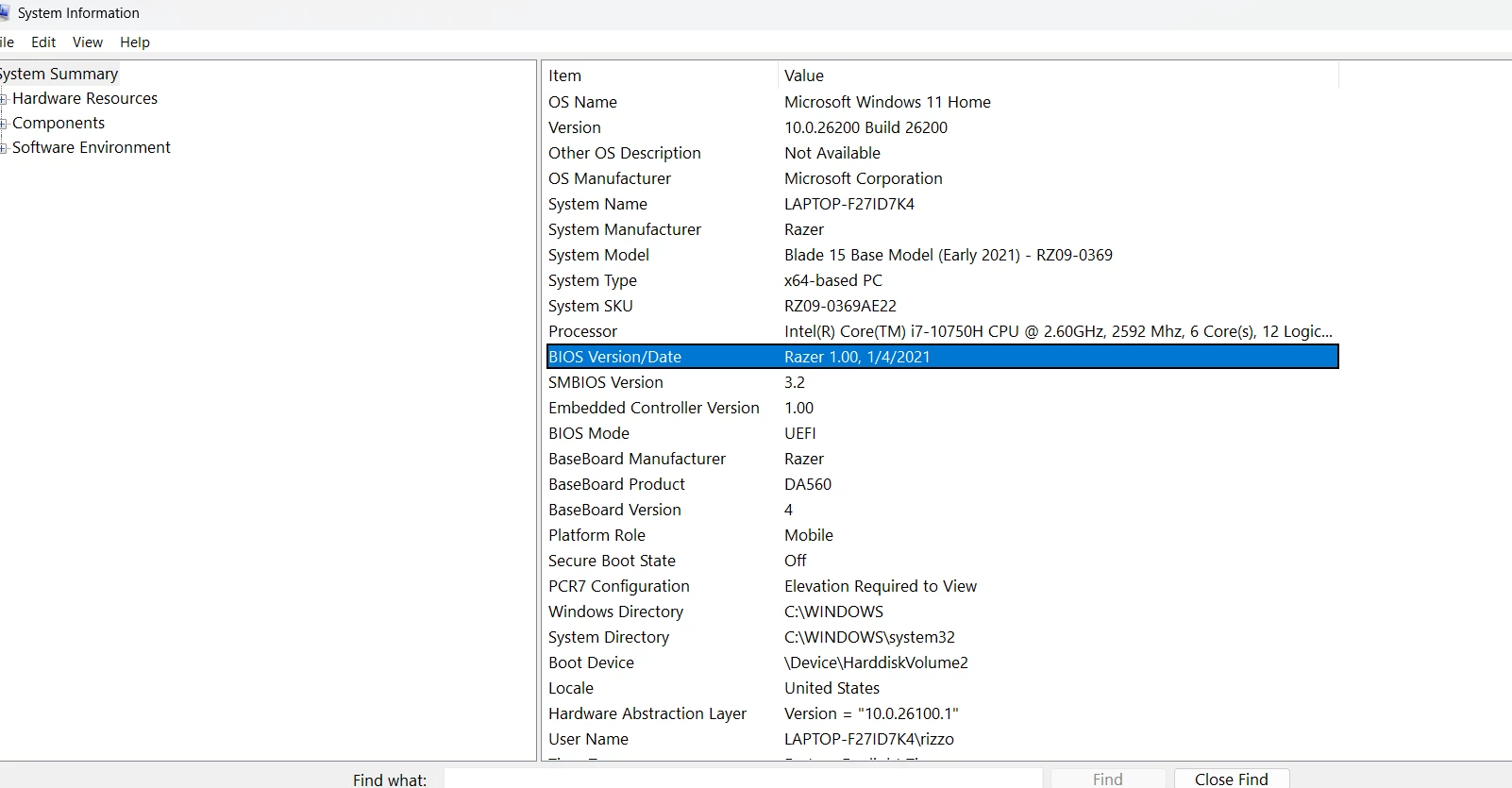Select the BIOS Mode row
Screen dimensions: 1512x788
942,433
